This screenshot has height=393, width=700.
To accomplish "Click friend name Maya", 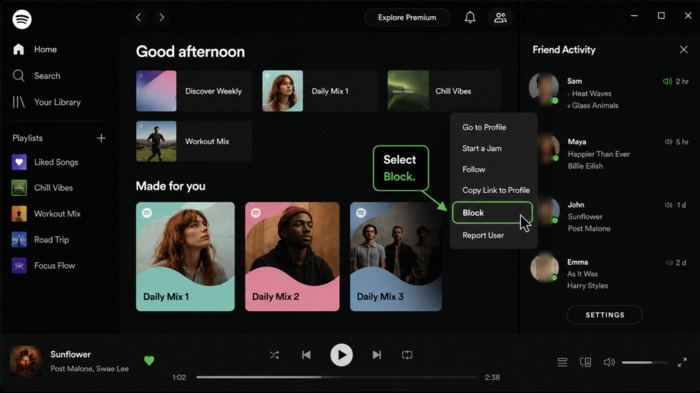I will pyautogui.click(x=577, y=142).
